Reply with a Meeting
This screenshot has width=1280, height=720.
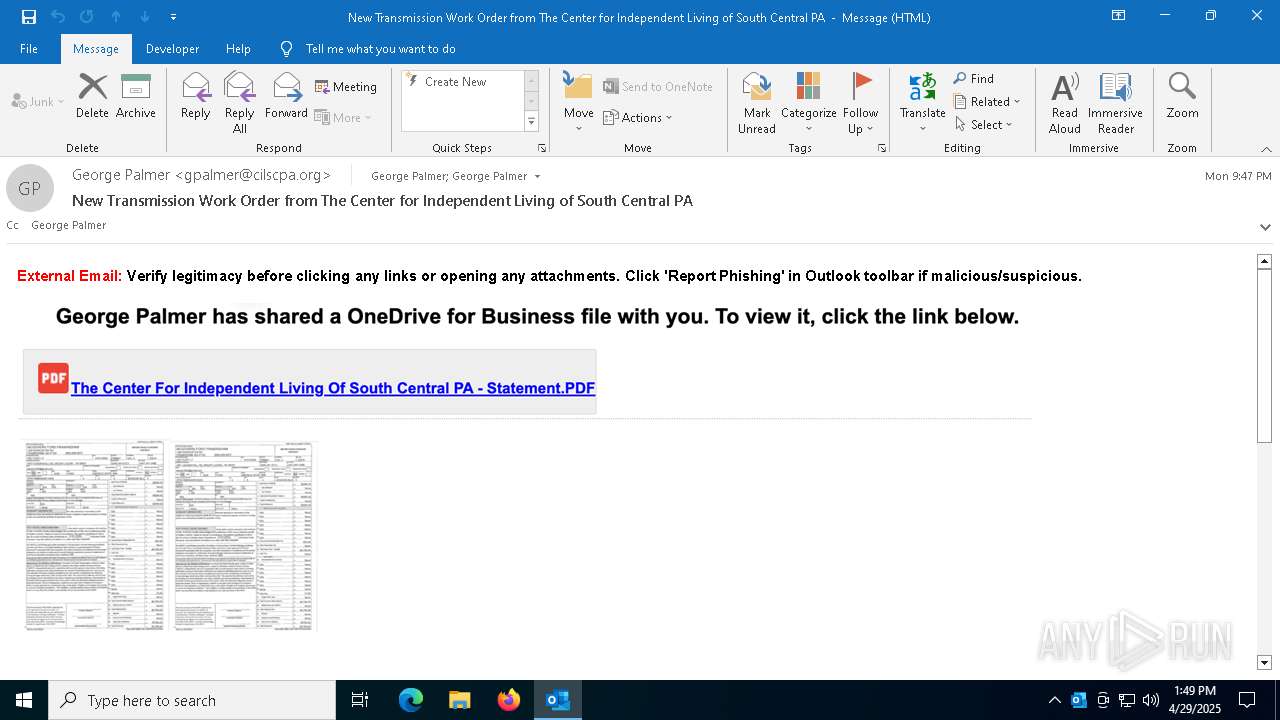(x=346, y=87)
